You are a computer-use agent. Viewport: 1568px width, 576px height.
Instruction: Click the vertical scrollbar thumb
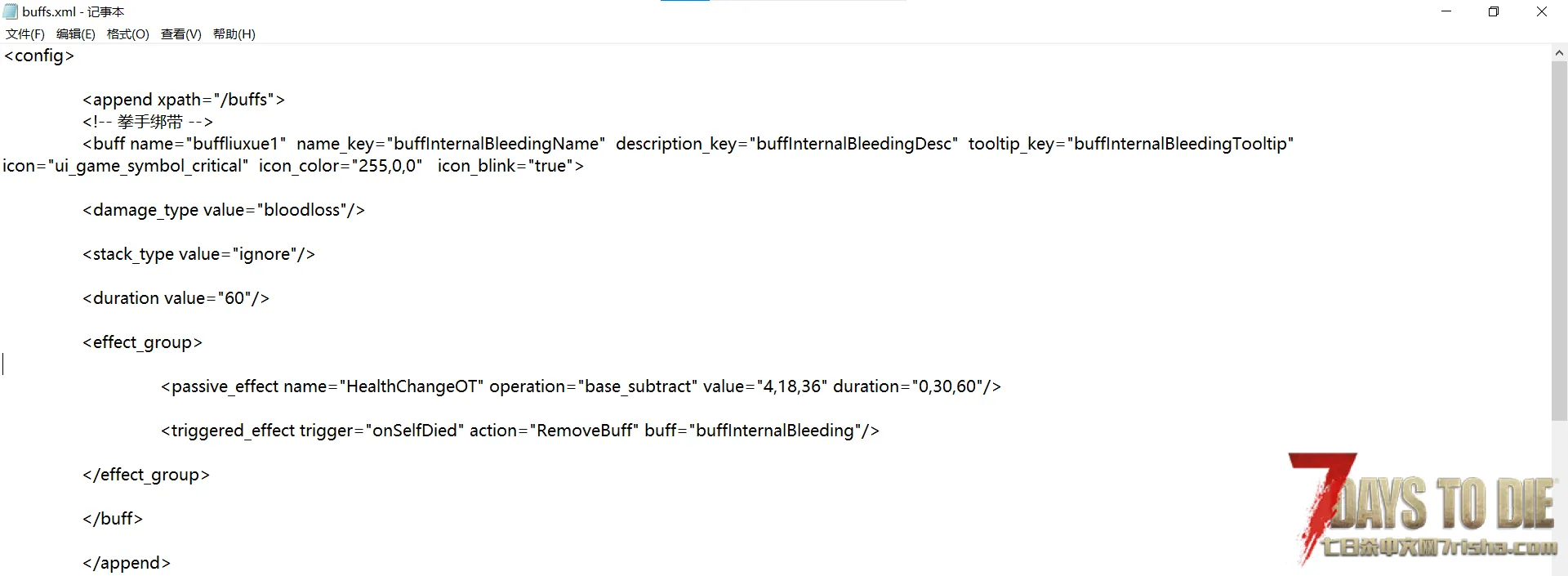pyautogui.click(x=1559, y=237)
